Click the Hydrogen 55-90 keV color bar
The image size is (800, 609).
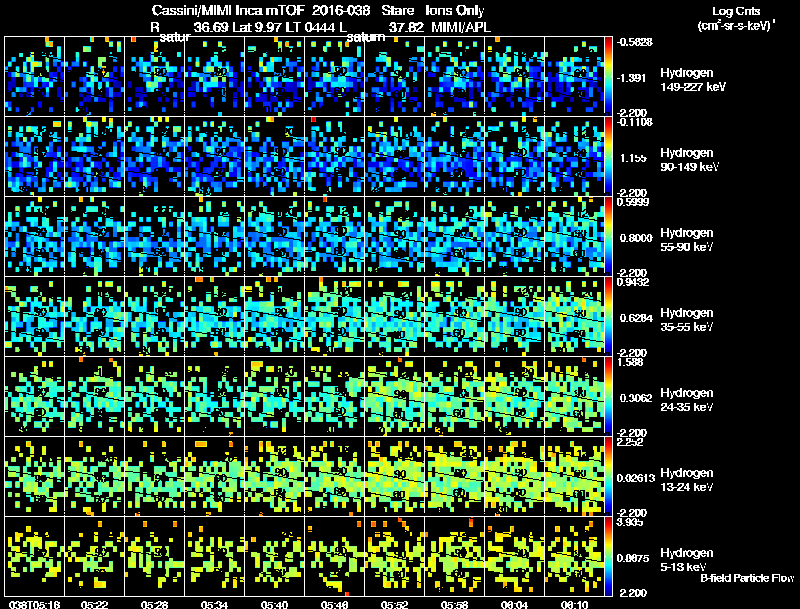pos(608,235)
